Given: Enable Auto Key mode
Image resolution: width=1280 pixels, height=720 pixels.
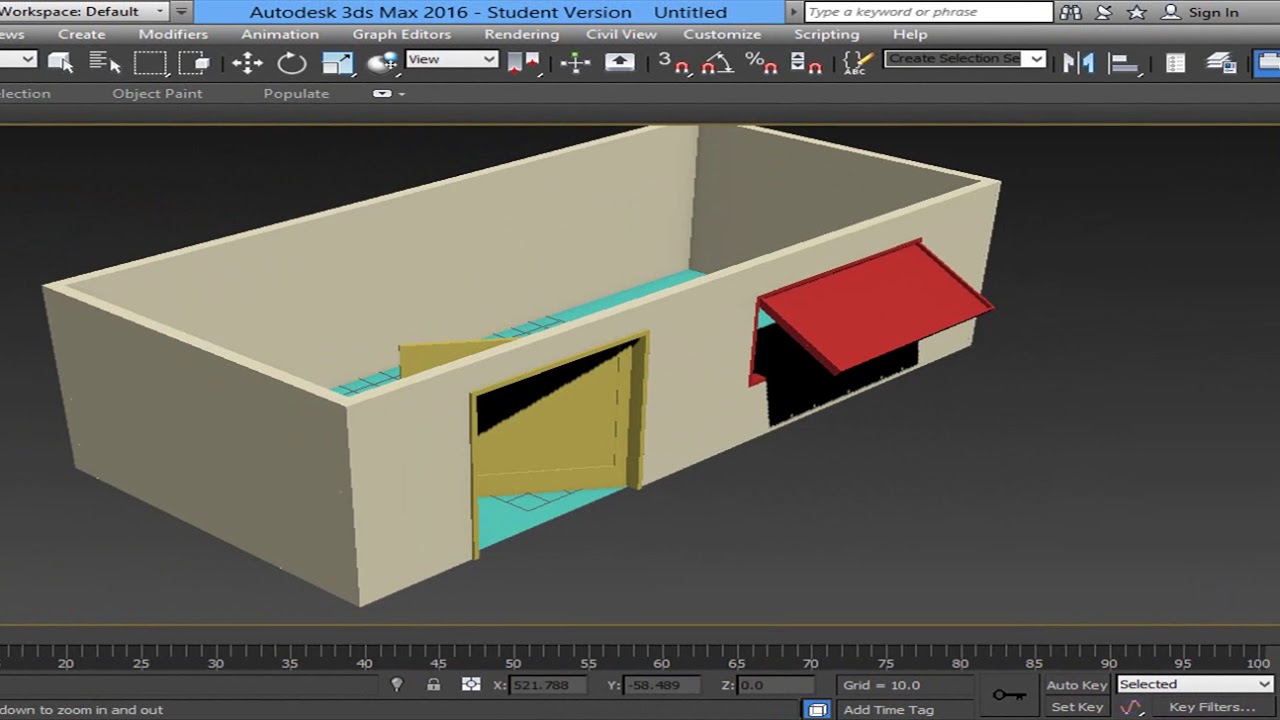Looking at the screenshot, I should pyautogui.click(x=1077, y=685).
